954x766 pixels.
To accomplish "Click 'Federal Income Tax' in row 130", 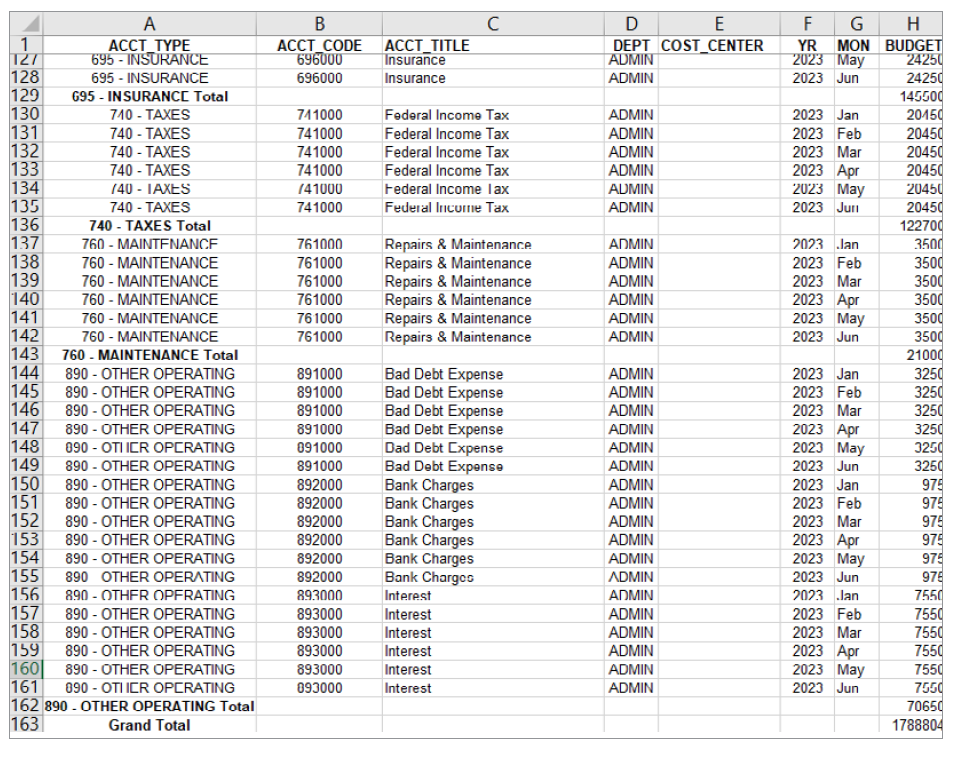I will [x=493, y=115].
